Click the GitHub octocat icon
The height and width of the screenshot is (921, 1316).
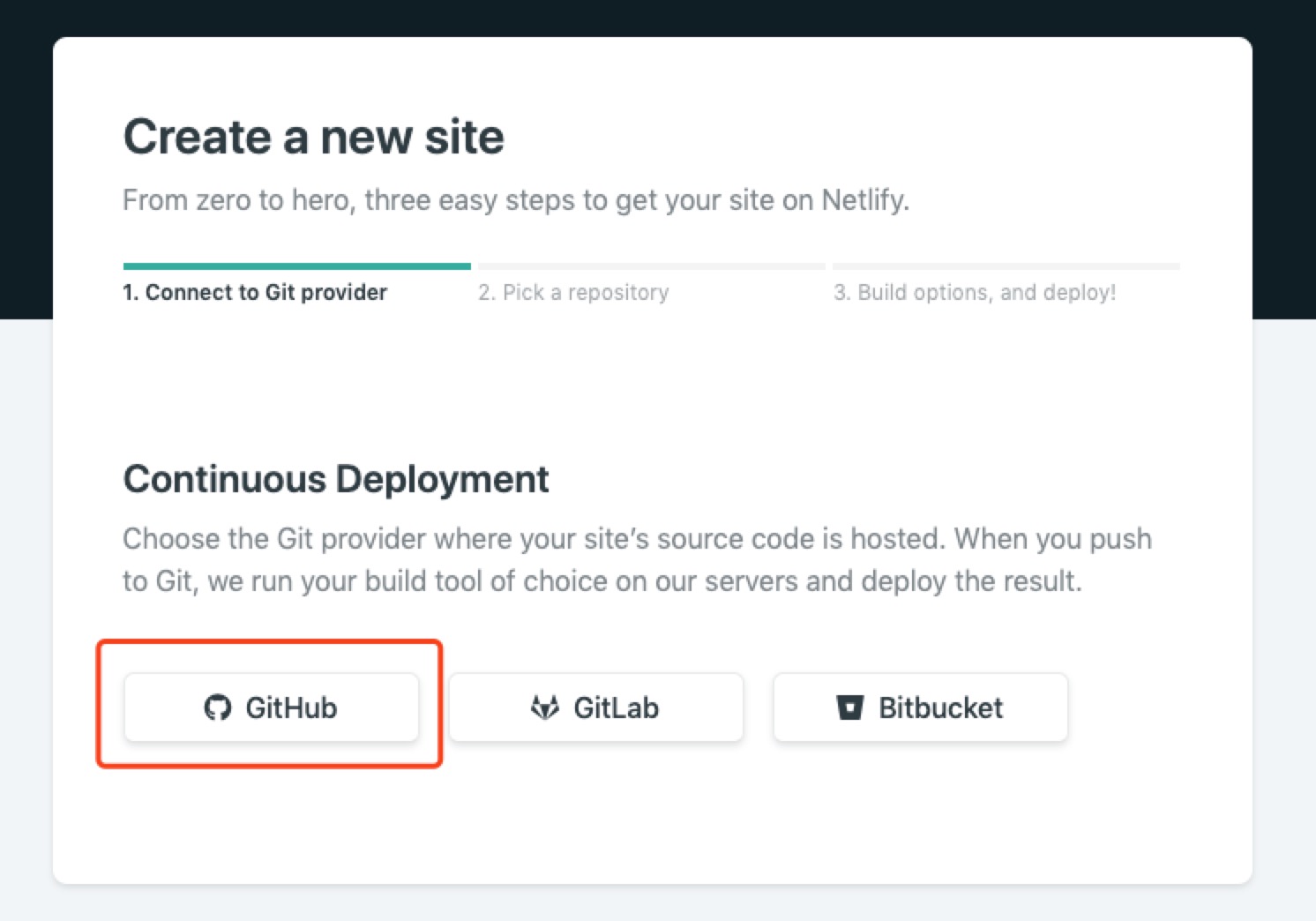[x=217, y=707]
